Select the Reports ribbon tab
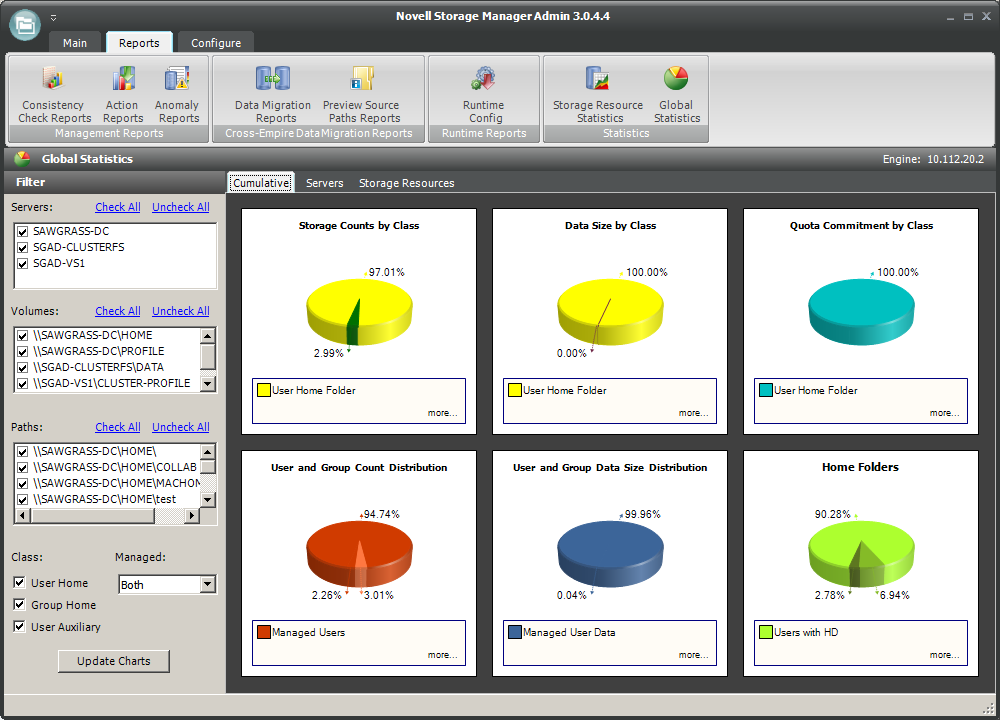The image size is (1000, 720). pos(139,43)
